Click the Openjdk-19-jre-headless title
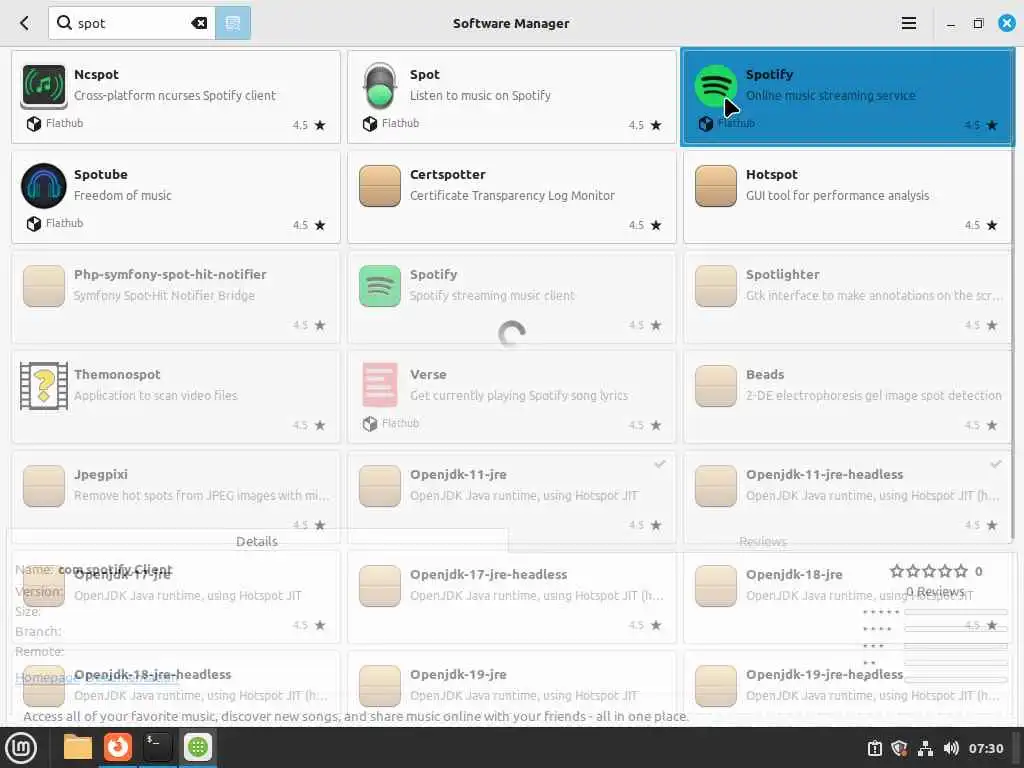This screenshot has height=768, width=1024. pyautogui.click(x=824, y=675)
